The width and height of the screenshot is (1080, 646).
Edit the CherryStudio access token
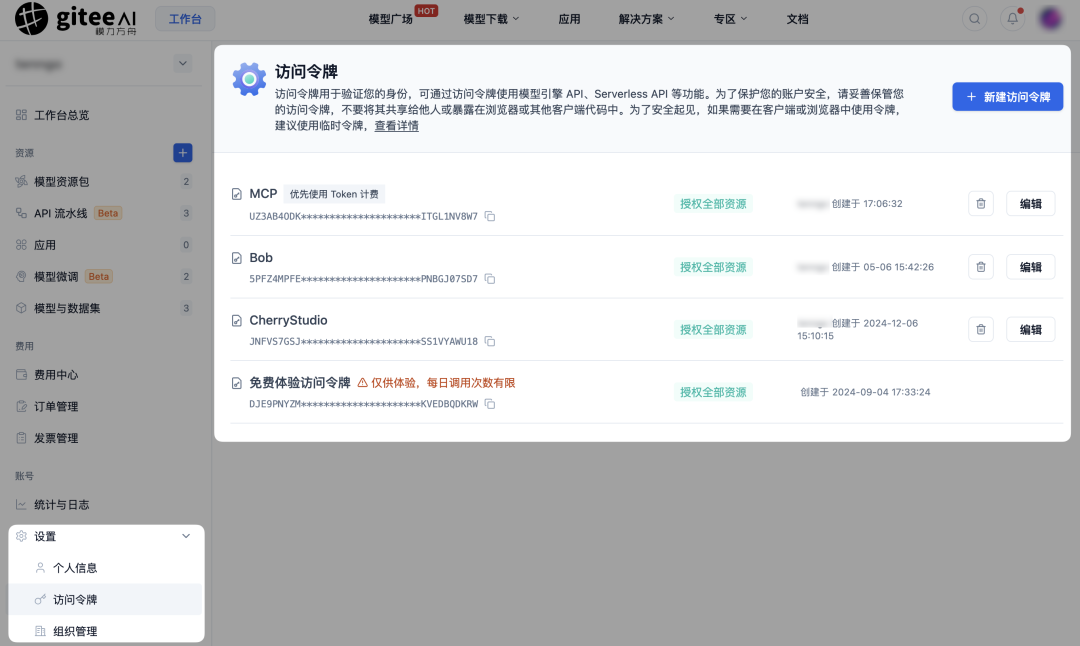1030,330
